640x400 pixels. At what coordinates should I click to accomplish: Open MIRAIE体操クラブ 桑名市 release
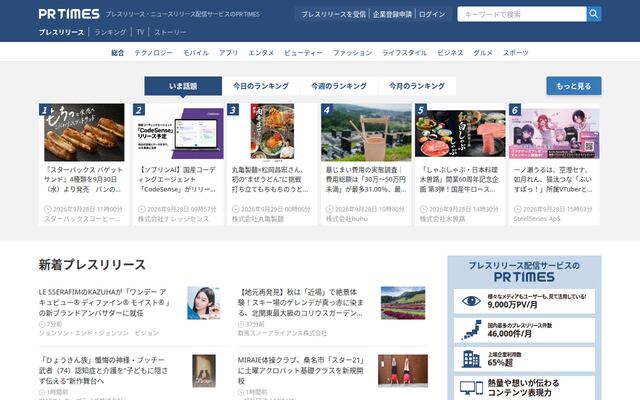pyautogui.click(x=301, y=370)
